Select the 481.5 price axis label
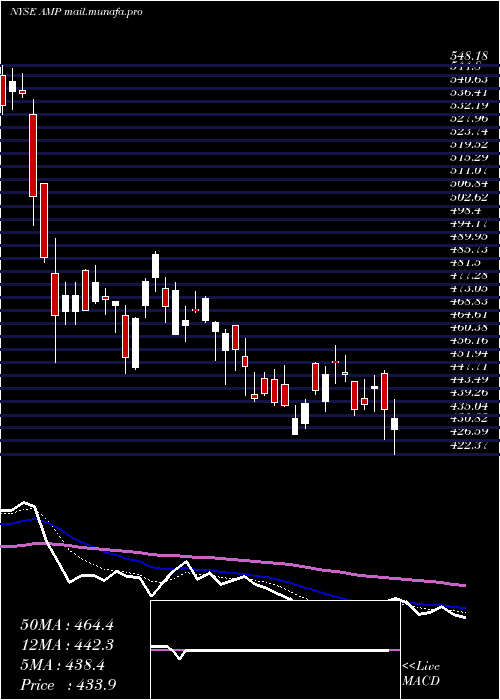 (465, 262)
